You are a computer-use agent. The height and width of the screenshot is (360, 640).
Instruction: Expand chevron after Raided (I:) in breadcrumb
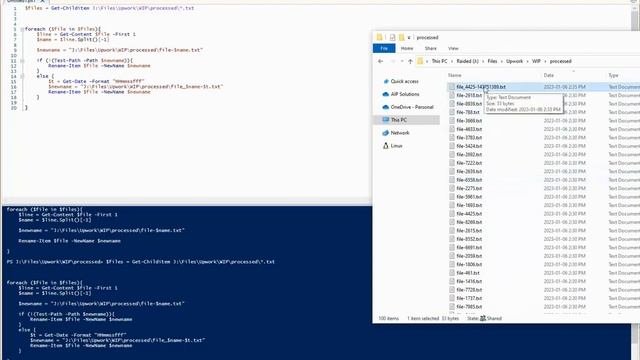(x=483, y=61)
